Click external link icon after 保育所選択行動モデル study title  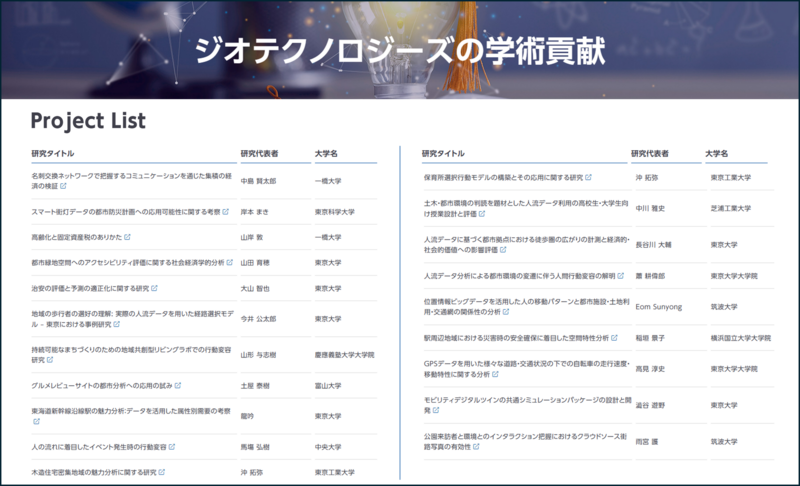click(588, 178)
